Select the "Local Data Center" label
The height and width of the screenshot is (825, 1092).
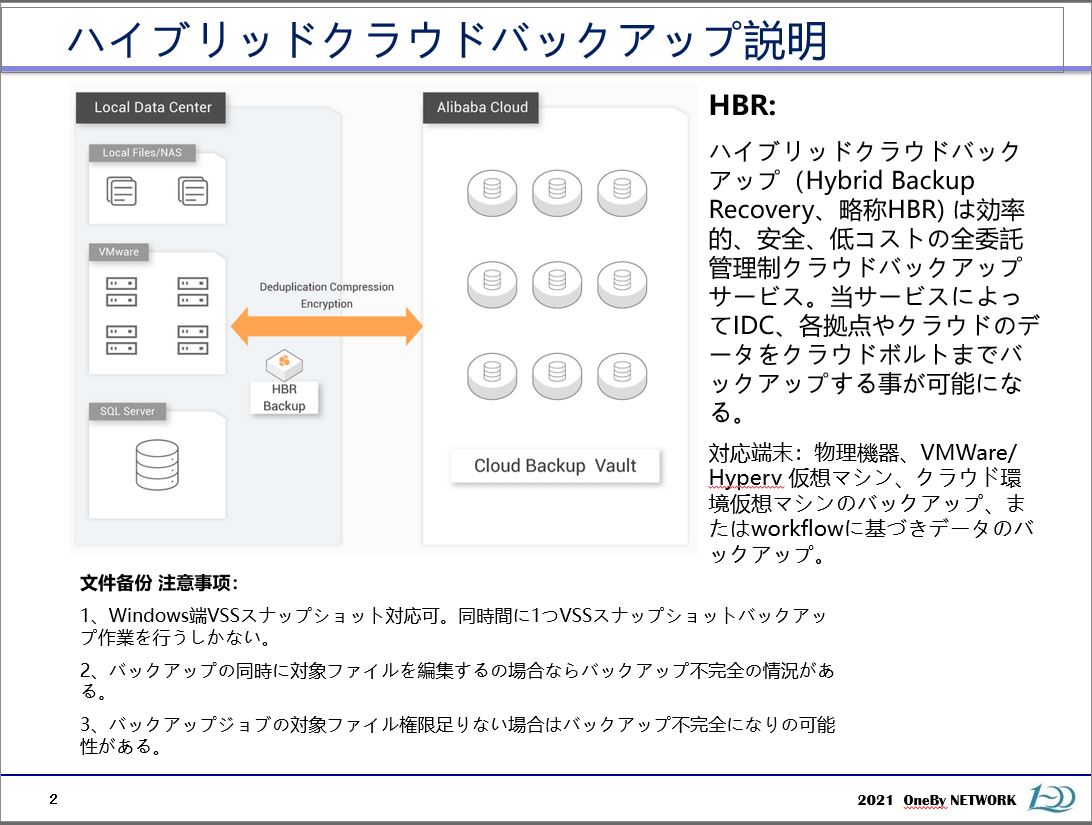[x=151, y=108]
